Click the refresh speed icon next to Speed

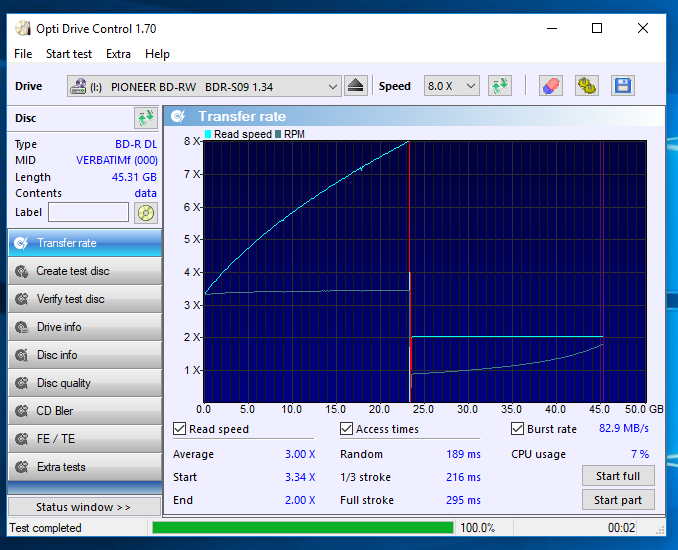click(x=500, y=86)
